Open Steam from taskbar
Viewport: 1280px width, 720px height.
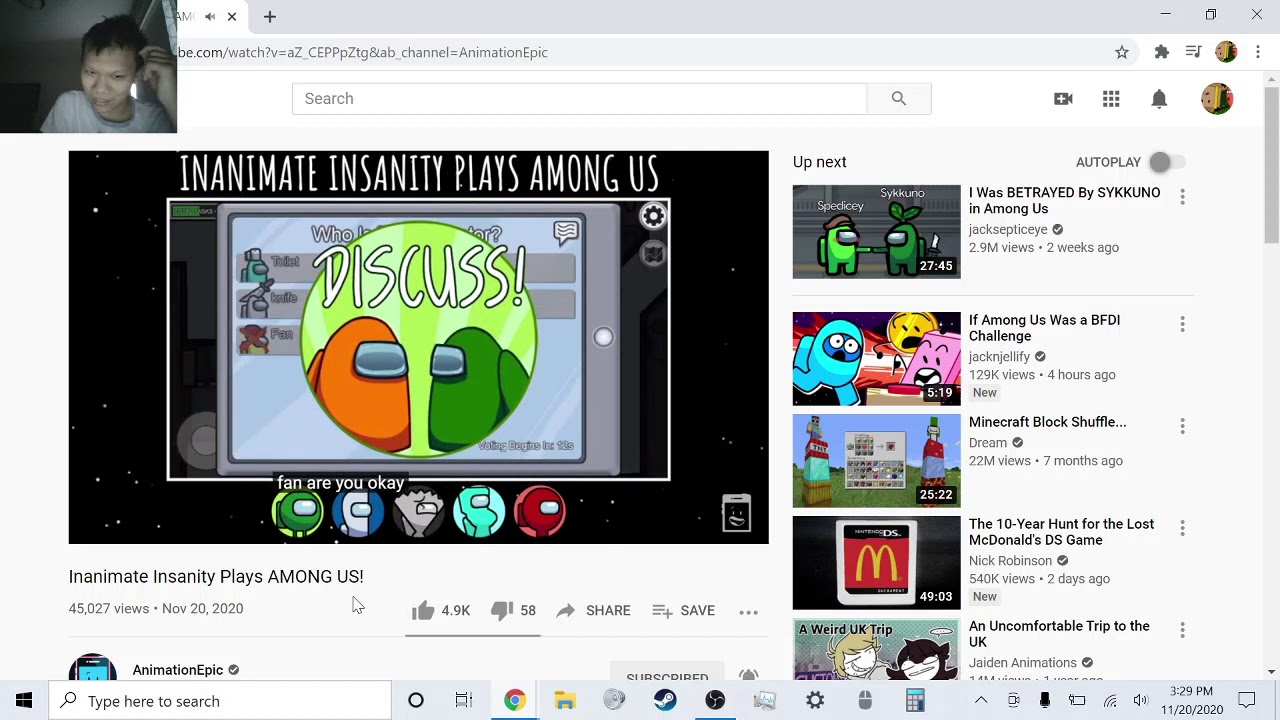click(665, 701)
